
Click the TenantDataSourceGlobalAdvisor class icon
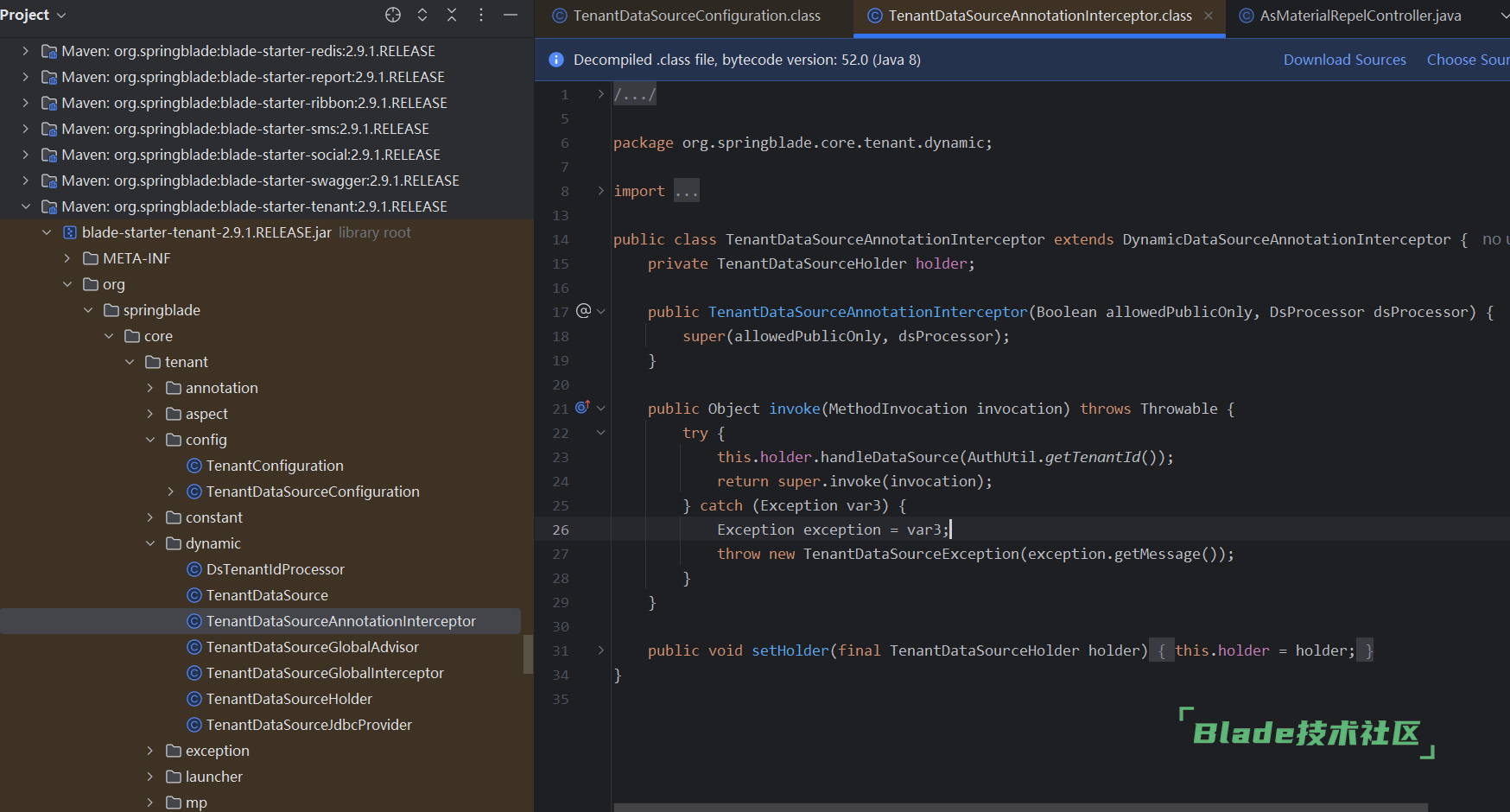(194, 647)
